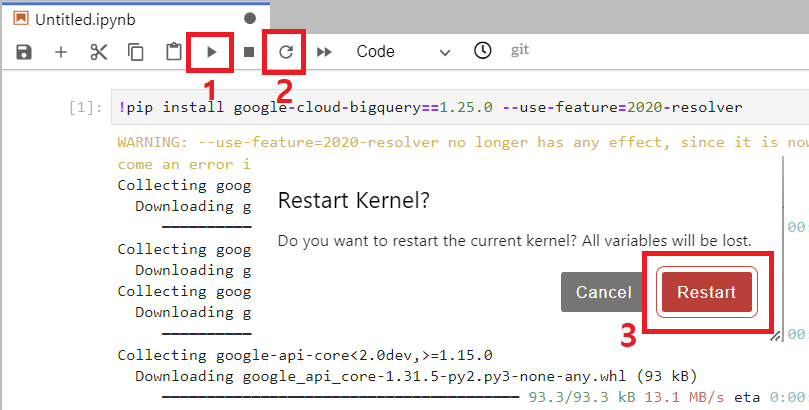809x410 pixels.
Task: Click the dialog resize handle corner
Action: click(x=775, y=336)
